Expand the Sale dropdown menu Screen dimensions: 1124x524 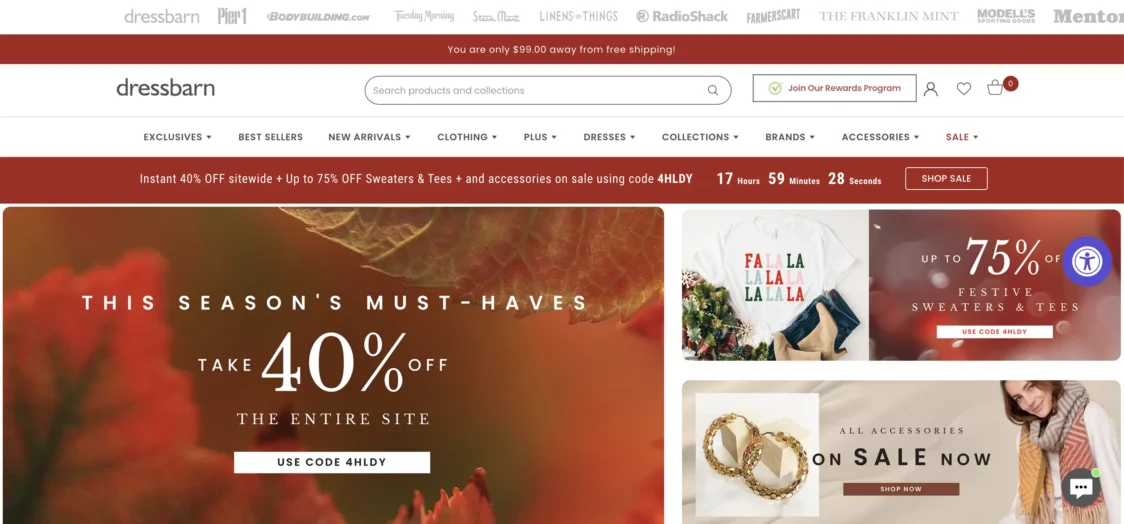pos(961,137)
